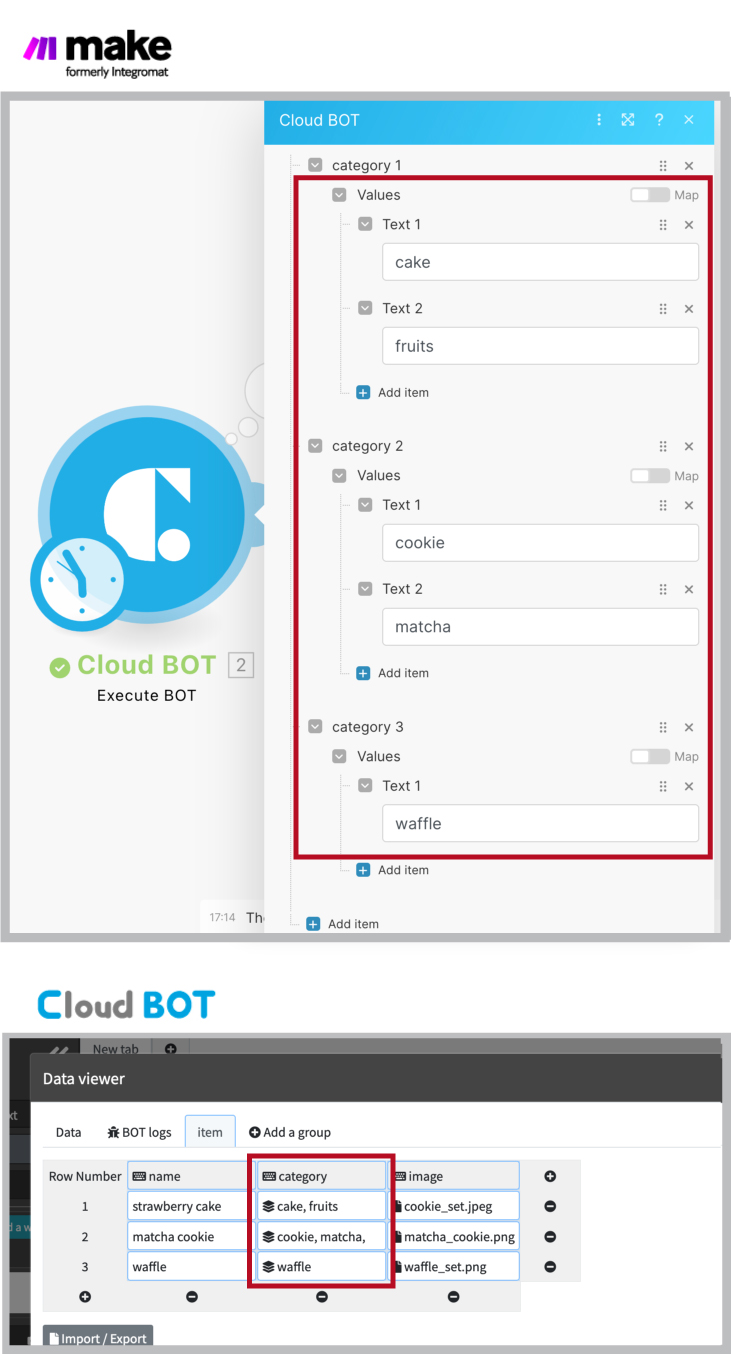Viewport: 731px width, 1354px height.
Task: Select the 'cake, fruits' category cell
Action: pos(322,1206)
